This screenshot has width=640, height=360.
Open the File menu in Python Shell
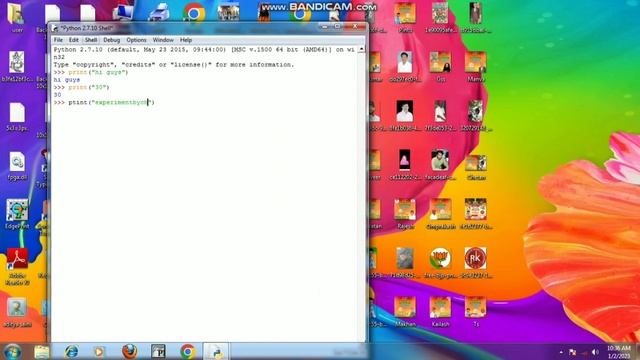pos(58,40)
